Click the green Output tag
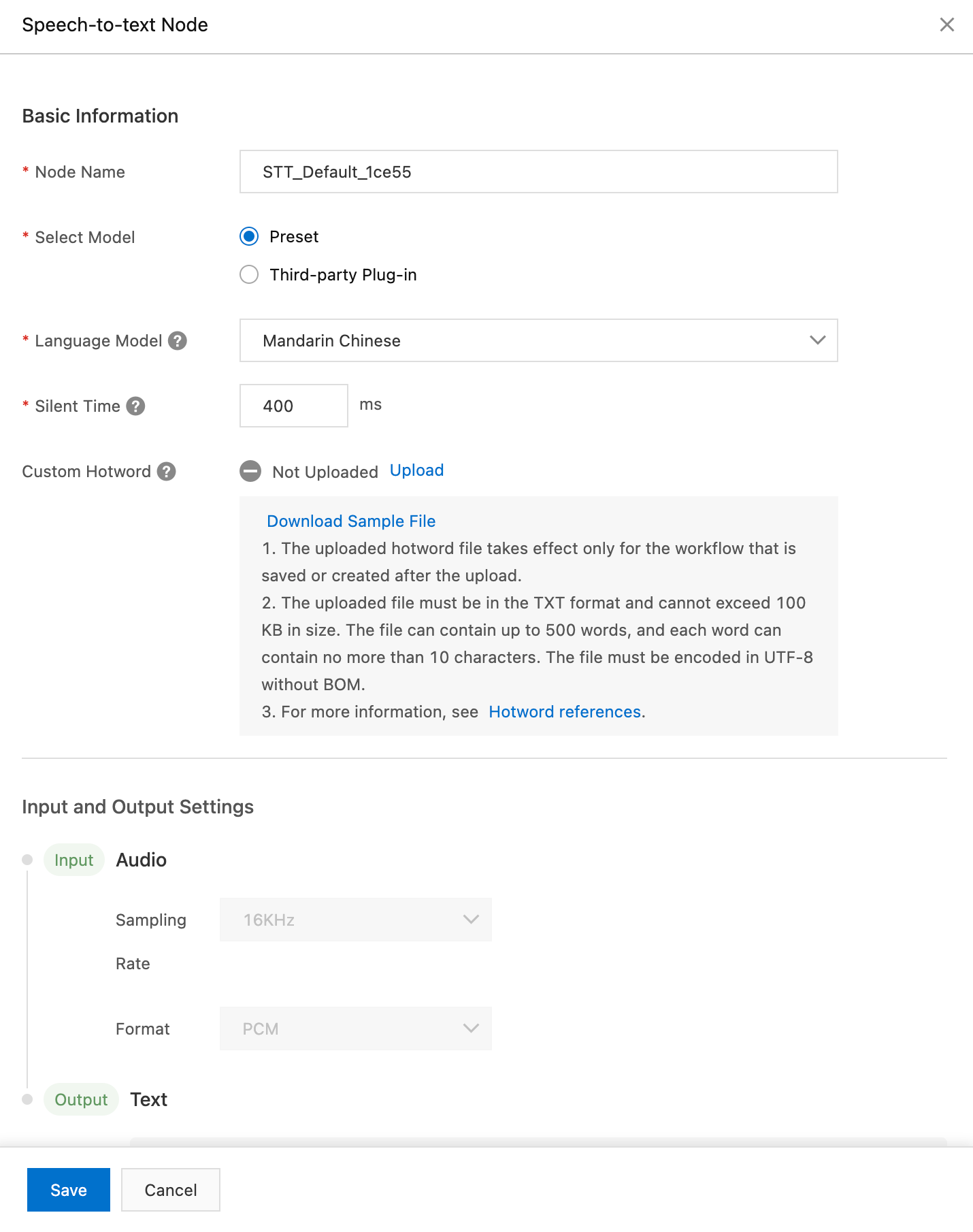973x1232 pixels. (x=81, y=1099)
